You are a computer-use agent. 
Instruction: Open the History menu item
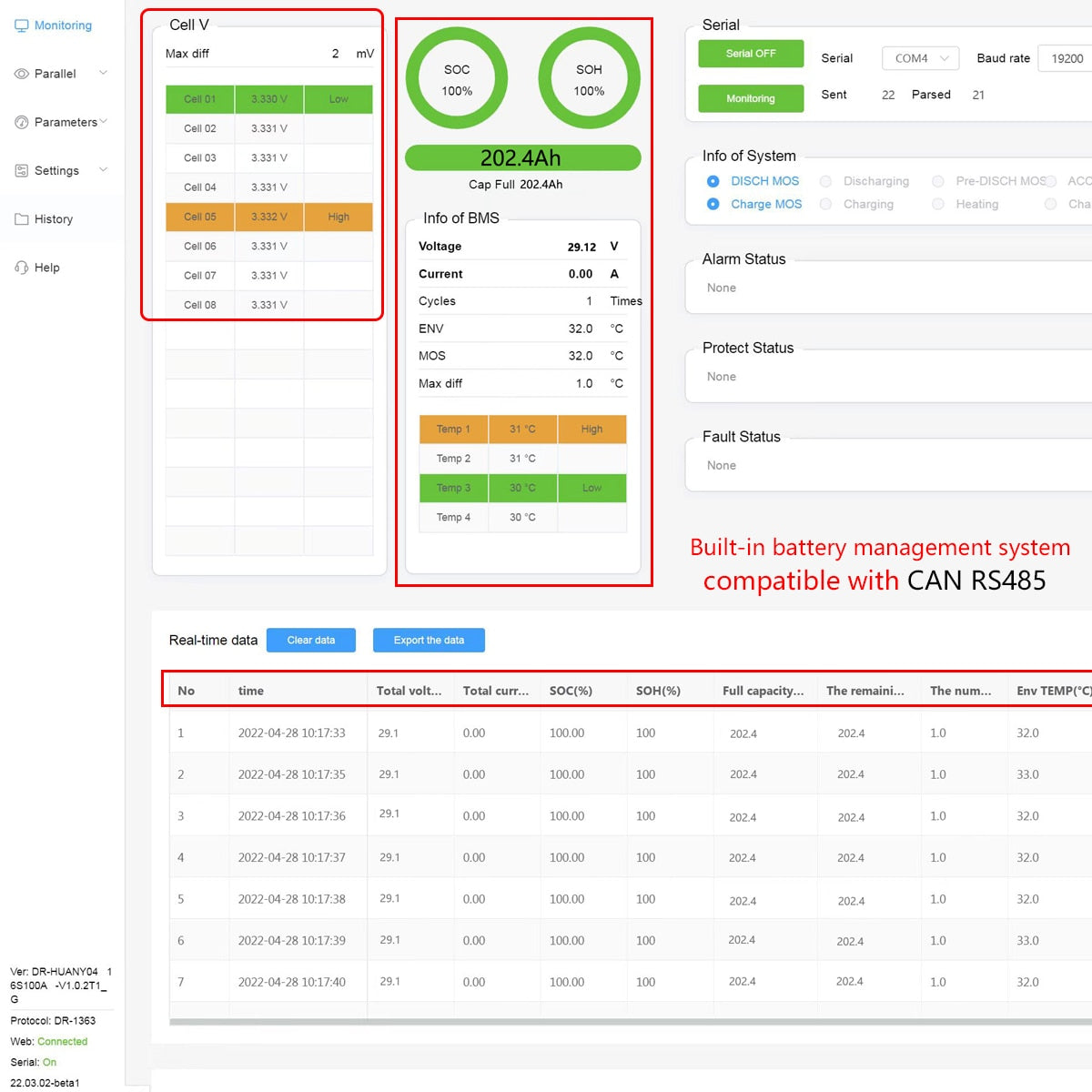click(54, 219)
